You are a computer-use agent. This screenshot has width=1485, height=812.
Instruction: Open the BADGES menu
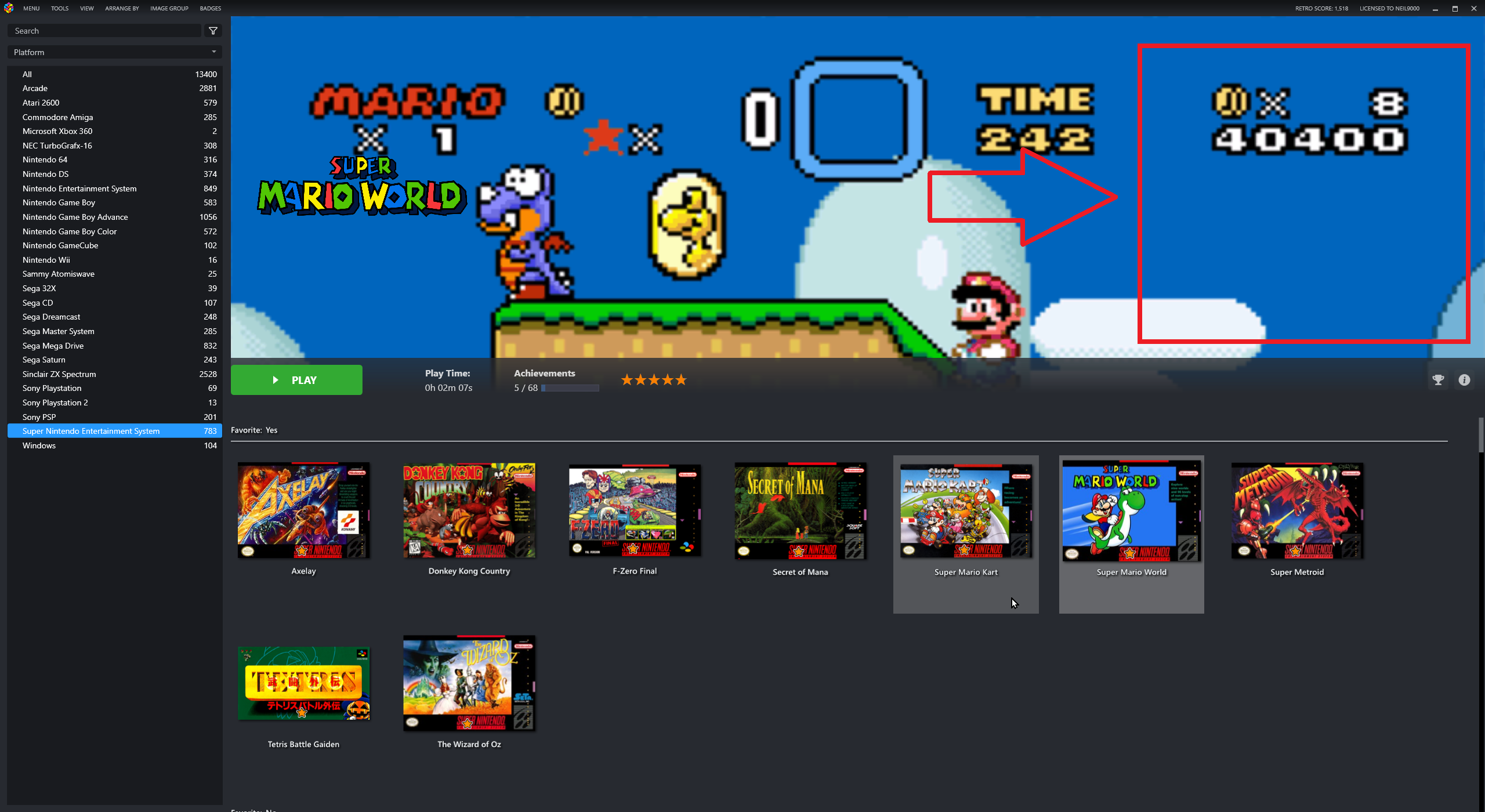tap(211, 8)
